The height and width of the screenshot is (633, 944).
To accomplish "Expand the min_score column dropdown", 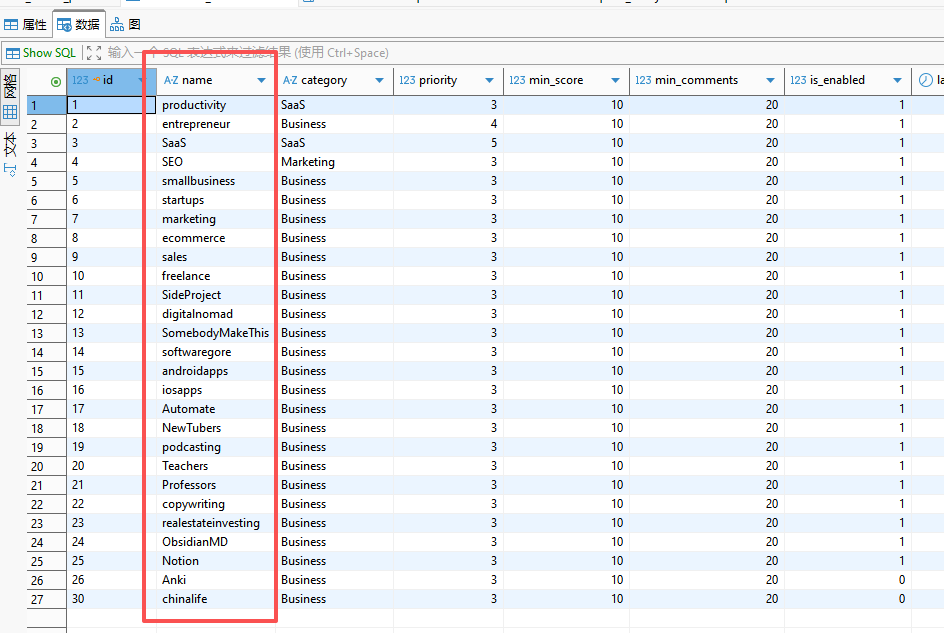I will click(616, 81).
